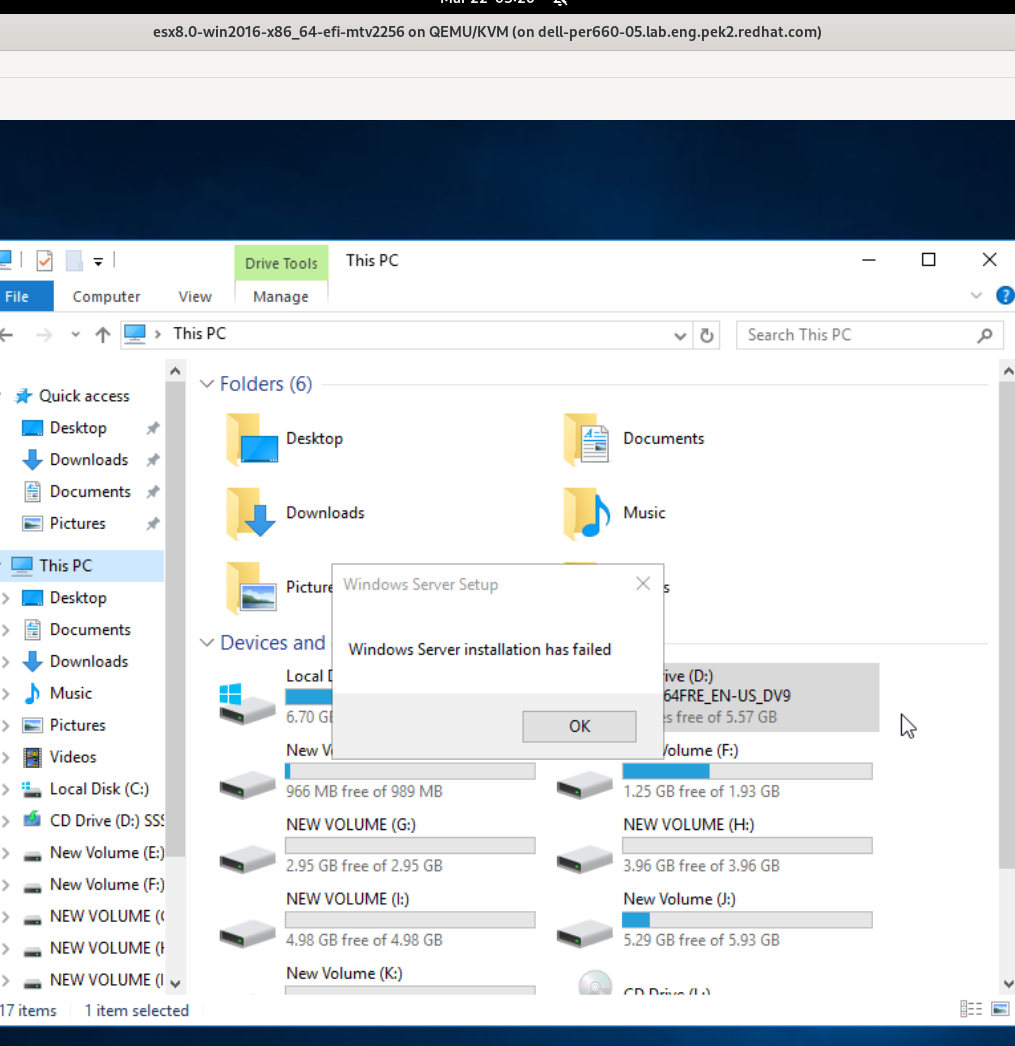Go up one level with up arrow
The width and height of the screenshot is (1015, 1046).
tap(102, 335)
